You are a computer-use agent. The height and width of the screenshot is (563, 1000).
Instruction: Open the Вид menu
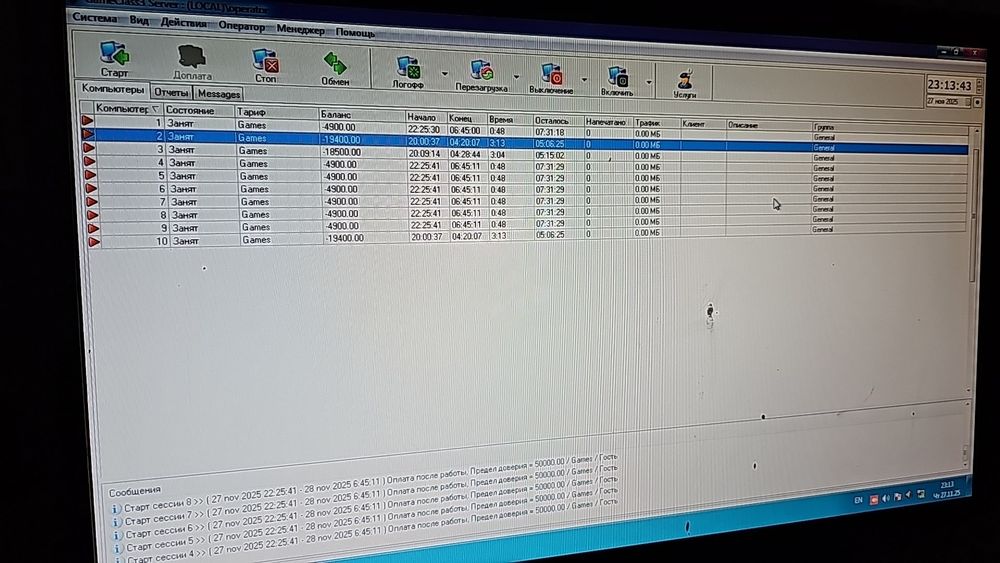coord(139,20)
